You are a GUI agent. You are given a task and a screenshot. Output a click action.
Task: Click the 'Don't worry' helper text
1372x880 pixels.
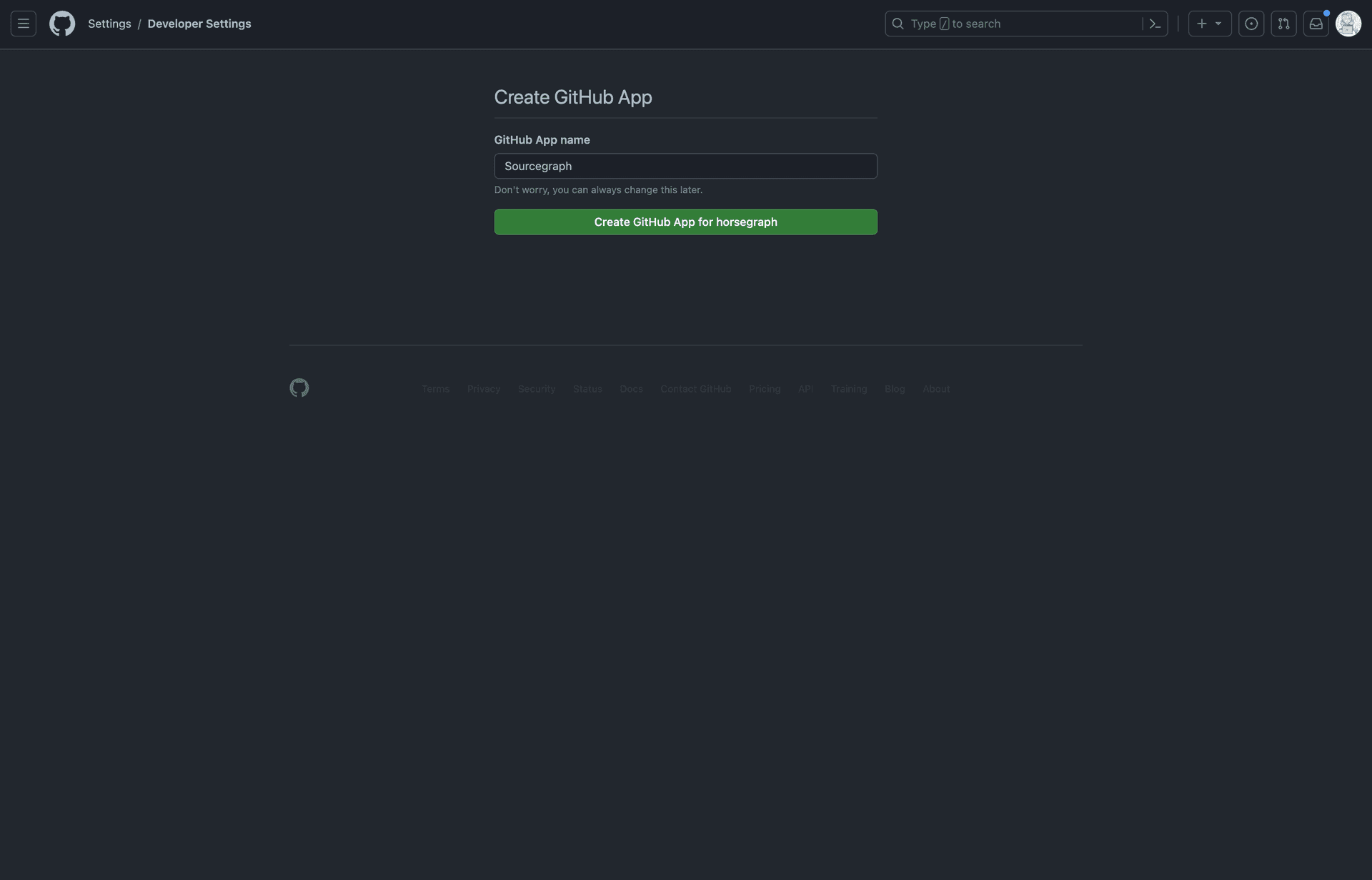(598, 190)
